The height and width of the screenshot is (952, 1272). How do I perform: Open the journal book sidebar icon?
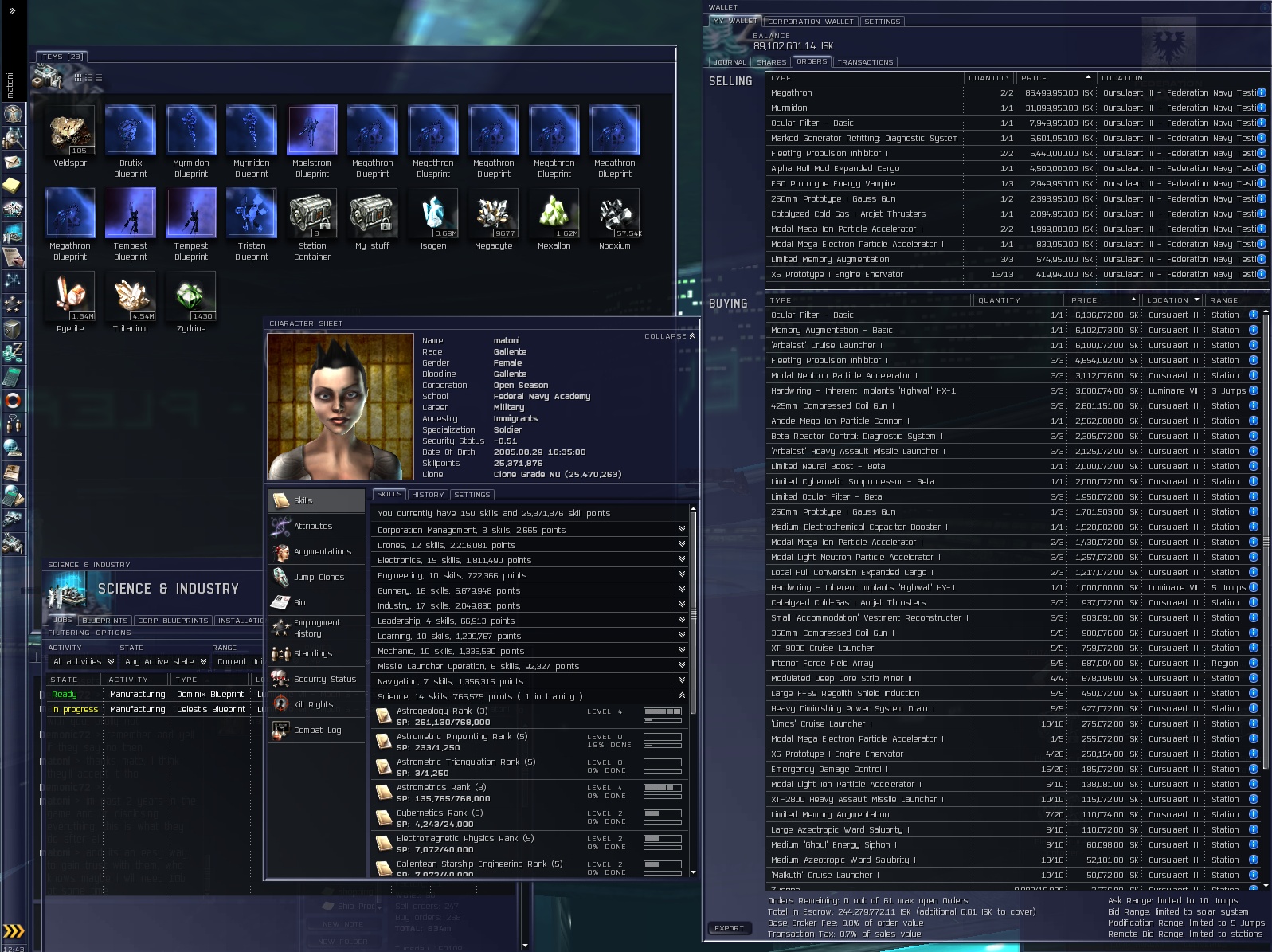13,472
